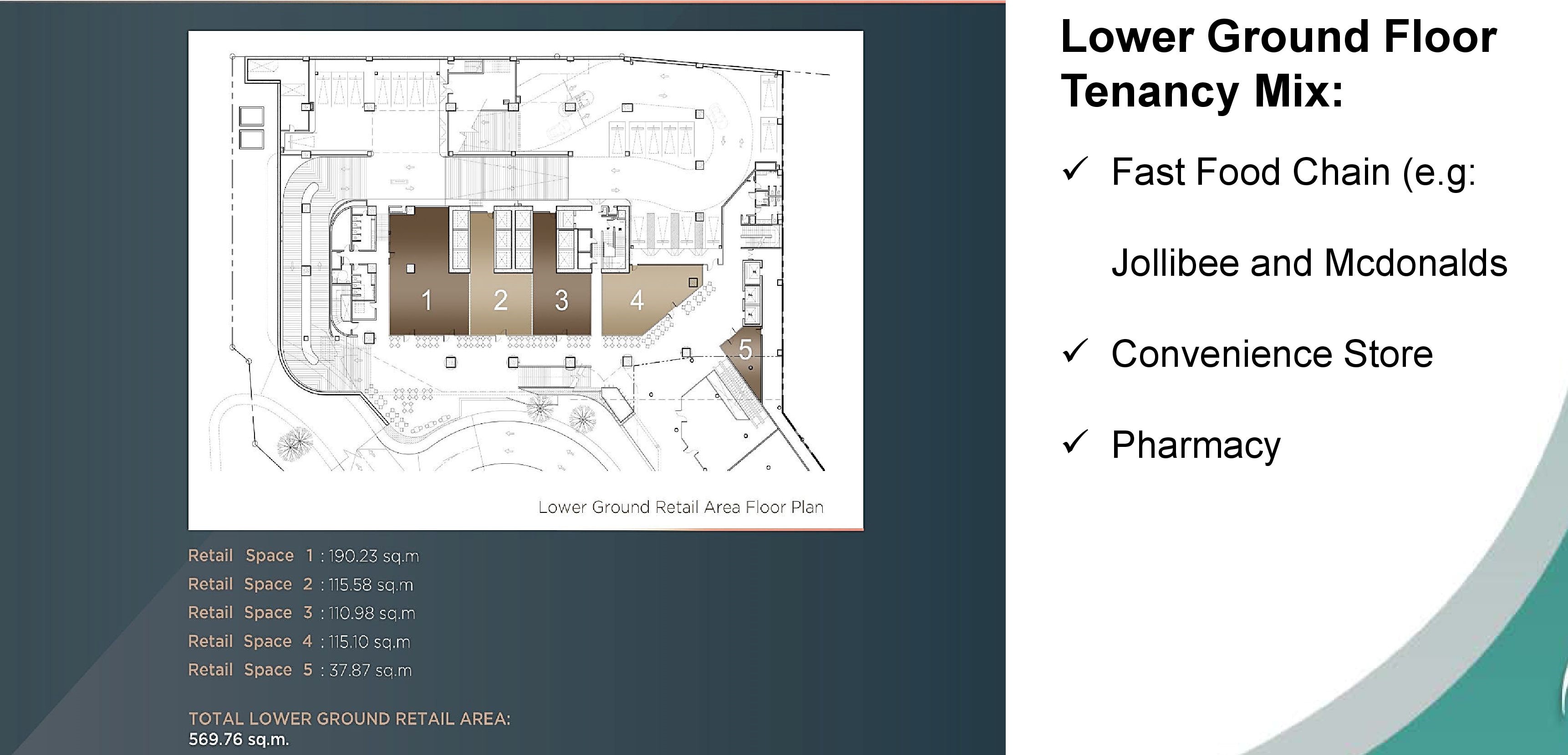The height and width of the screenshot is (755, 1568).
Task: Click the checkmark beside Fast Food Chain
Action: 1075,169
